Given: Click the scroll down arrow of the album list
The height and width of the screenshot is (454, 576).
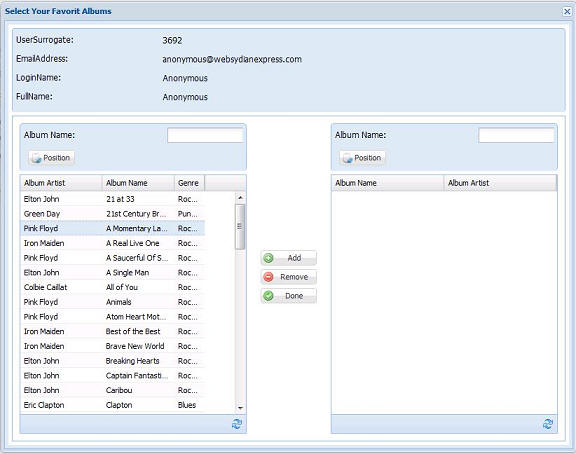Looking at the screenshot, I should (x=240, y=408).
